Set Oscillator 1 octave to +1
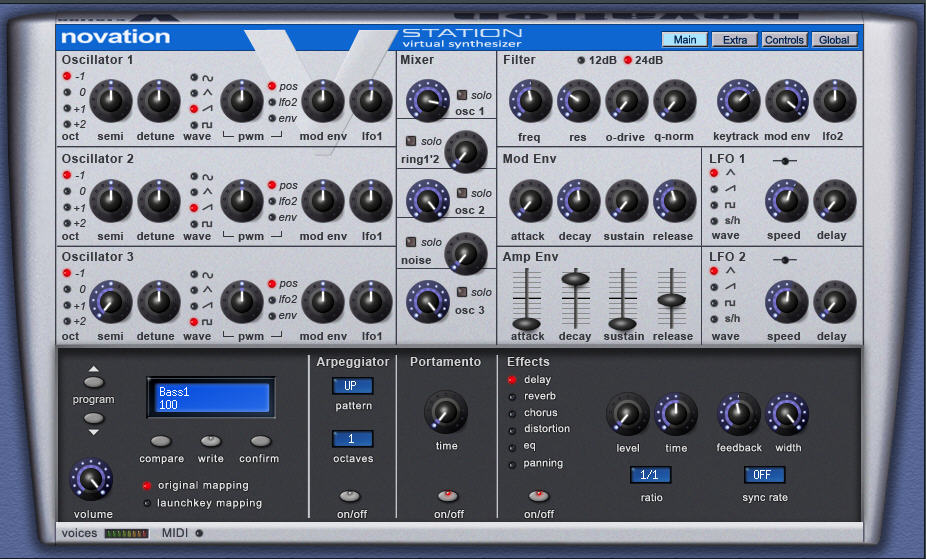926x559 pixels. (67, 109)
